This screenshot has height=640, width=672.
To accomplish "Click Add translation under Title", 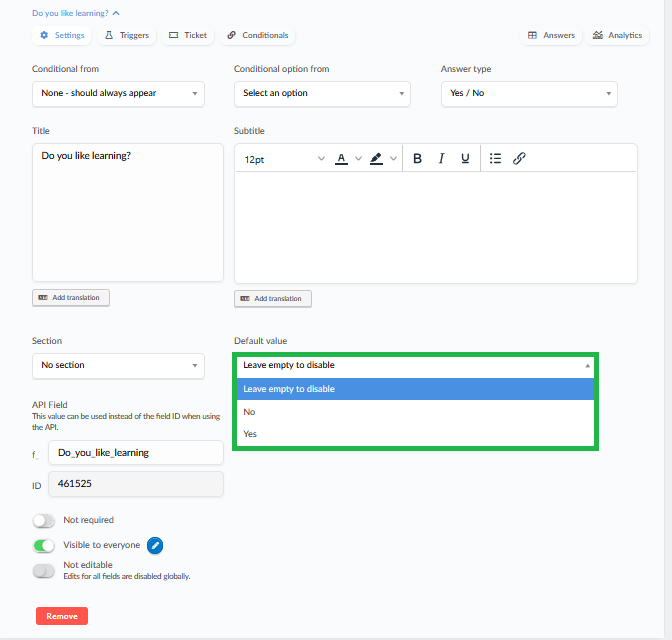I will click(71, 297).
